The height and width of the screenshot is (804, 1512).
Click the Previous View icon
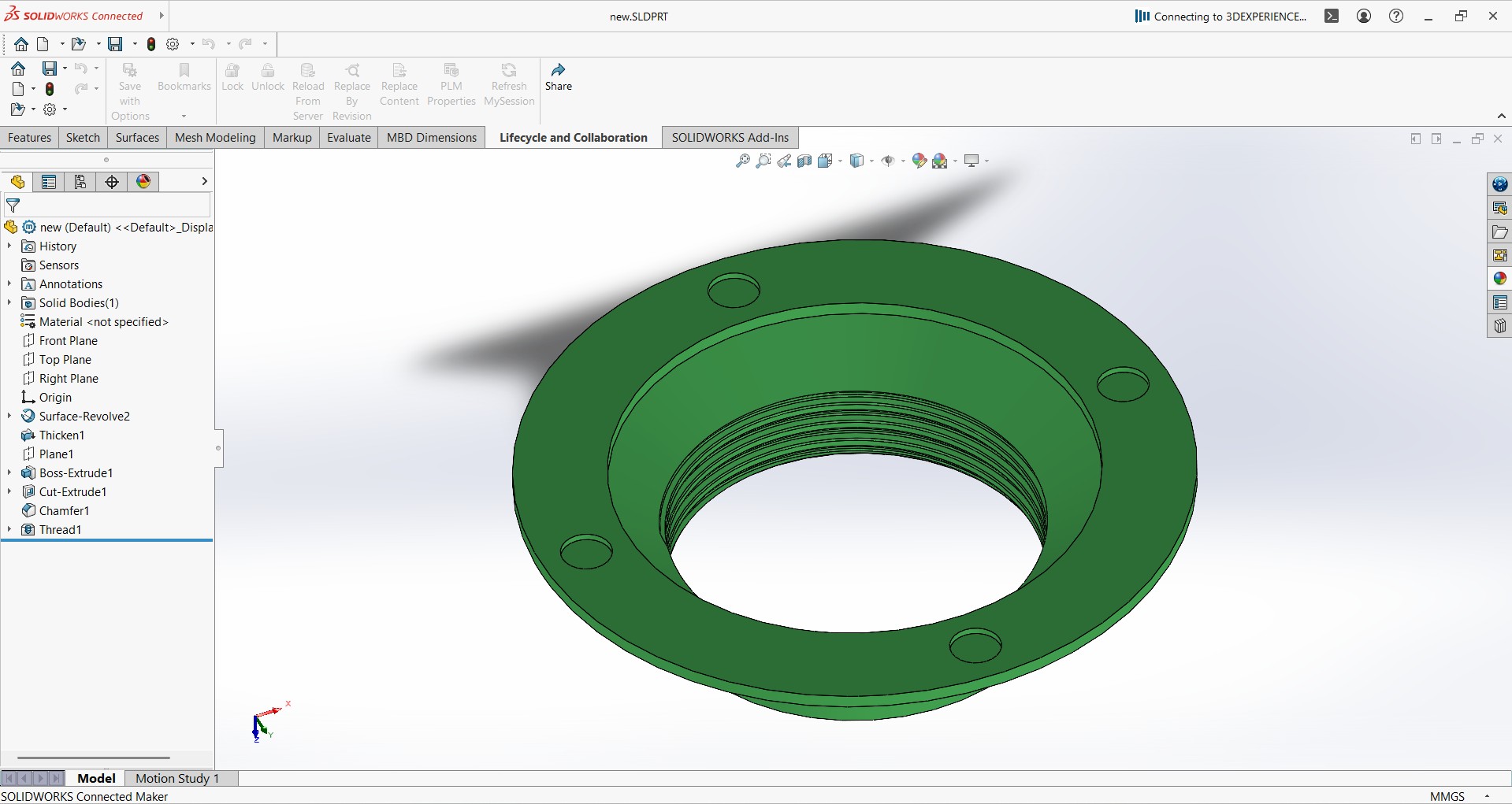(784, 161)
